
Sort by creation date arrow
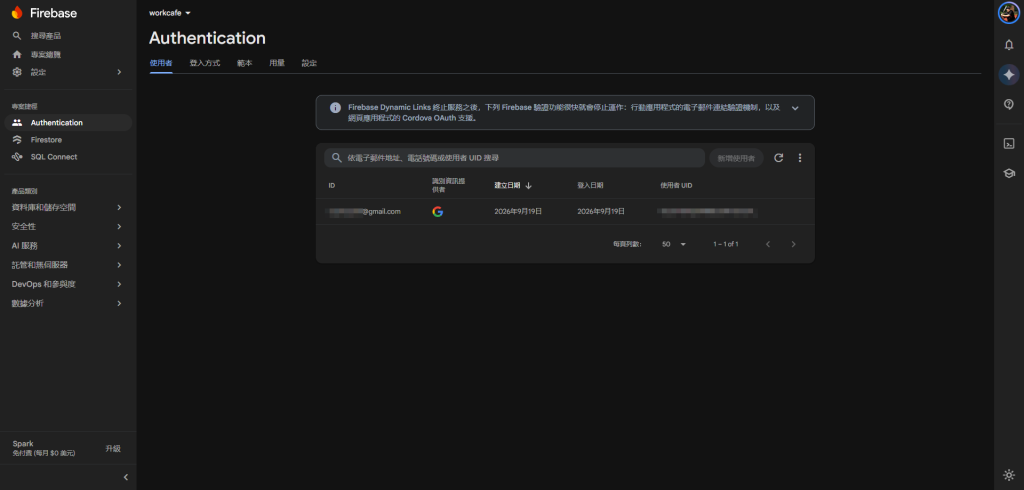[528, 186]
